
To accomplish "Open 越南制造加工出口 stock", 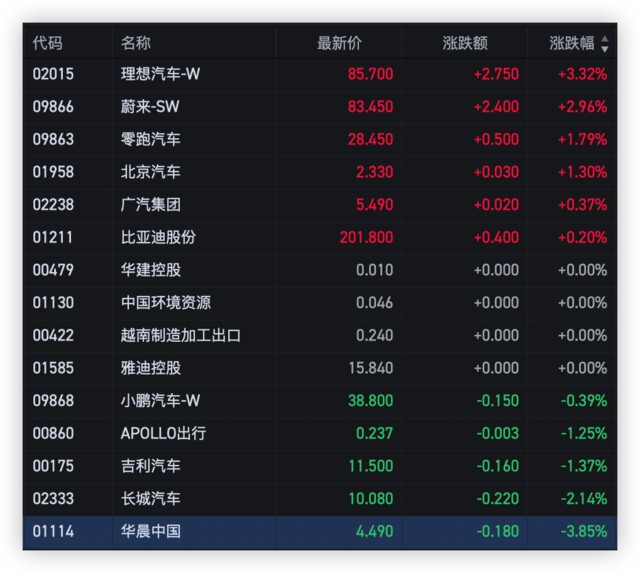I will click(x=181, y=335).
